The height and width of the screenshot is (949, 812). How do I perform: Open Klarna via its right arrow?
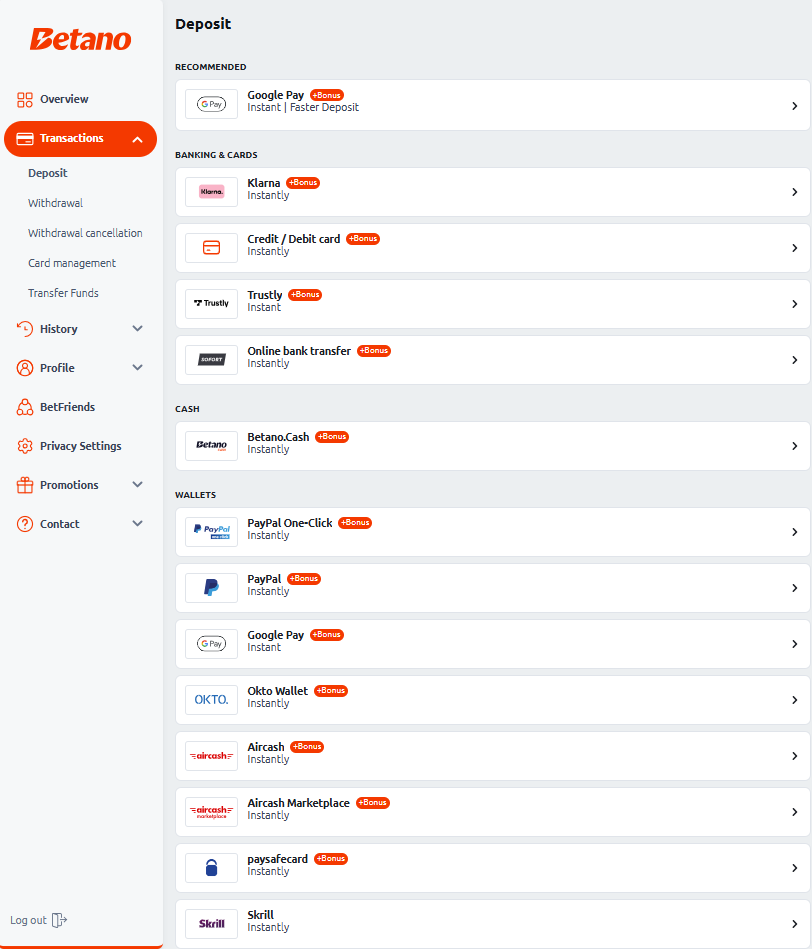794,192
